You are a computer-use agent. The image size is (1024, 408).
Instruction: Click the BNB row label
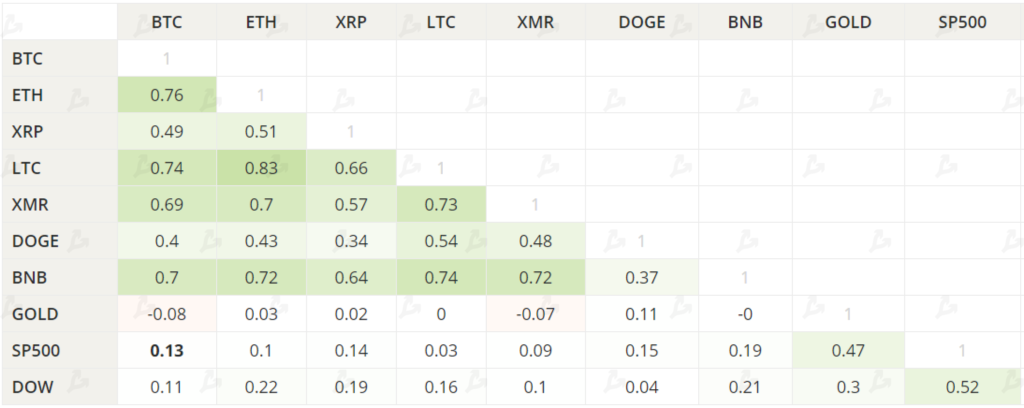click(x=29, y=277)
